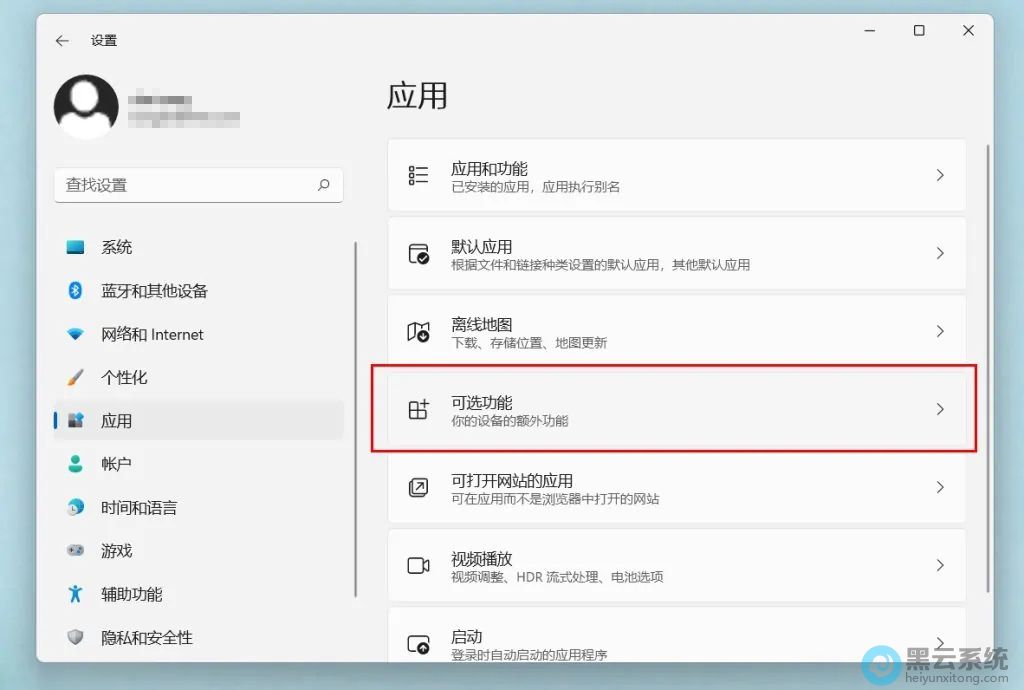Open the 可选功能 settings entry
Viewport: 1024px width, 690px height.
676,410
